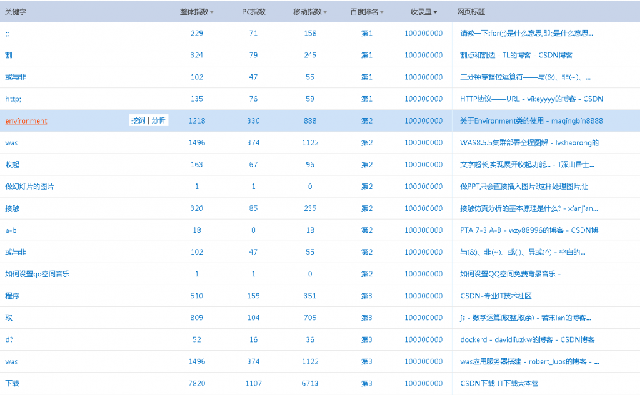640x395 pixels.
Task: Click the 关键字 column header
Action: 16,12
